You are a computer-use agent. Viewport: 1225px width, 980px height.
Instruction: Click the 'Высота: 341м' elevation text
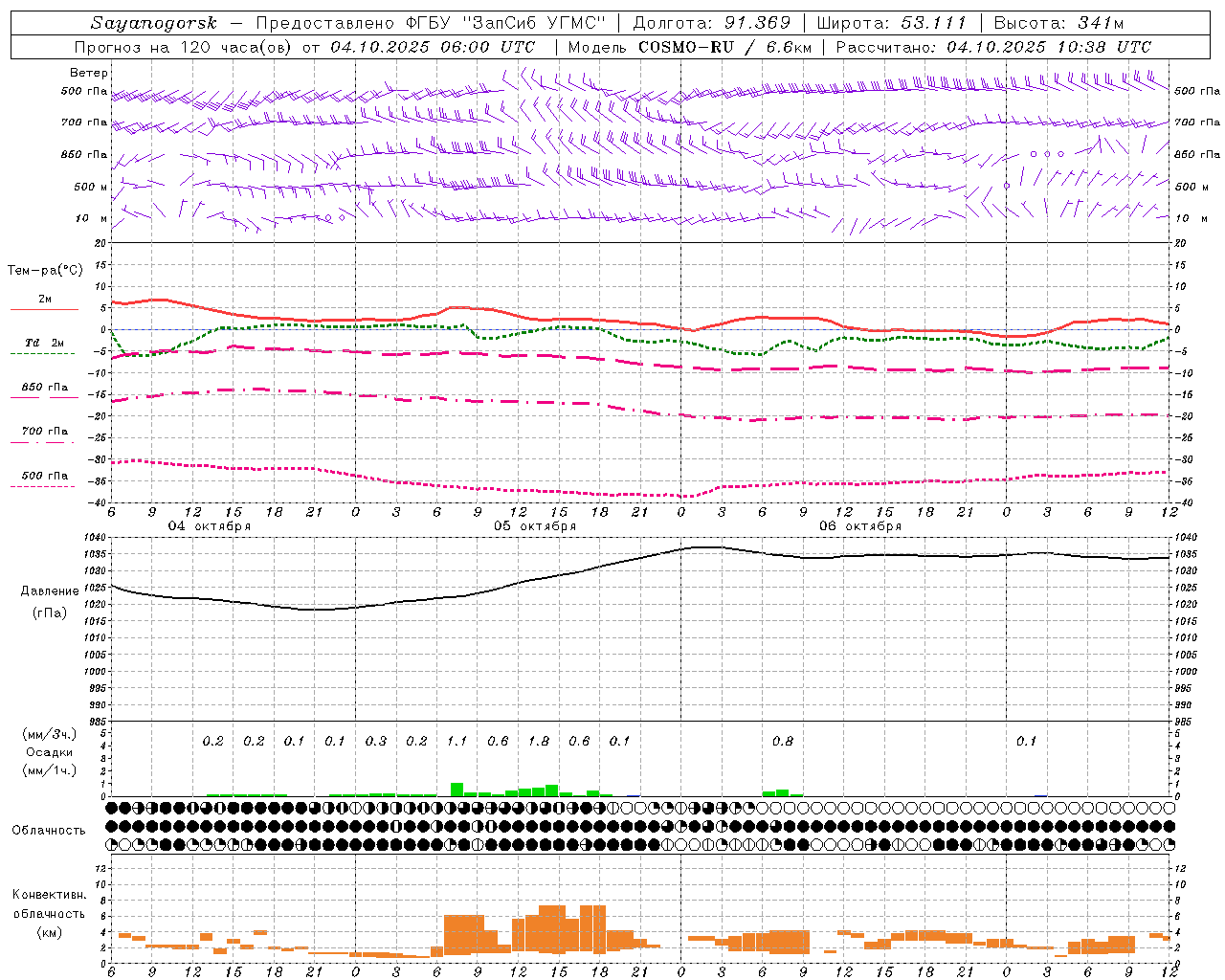[x=1058, y=23]
